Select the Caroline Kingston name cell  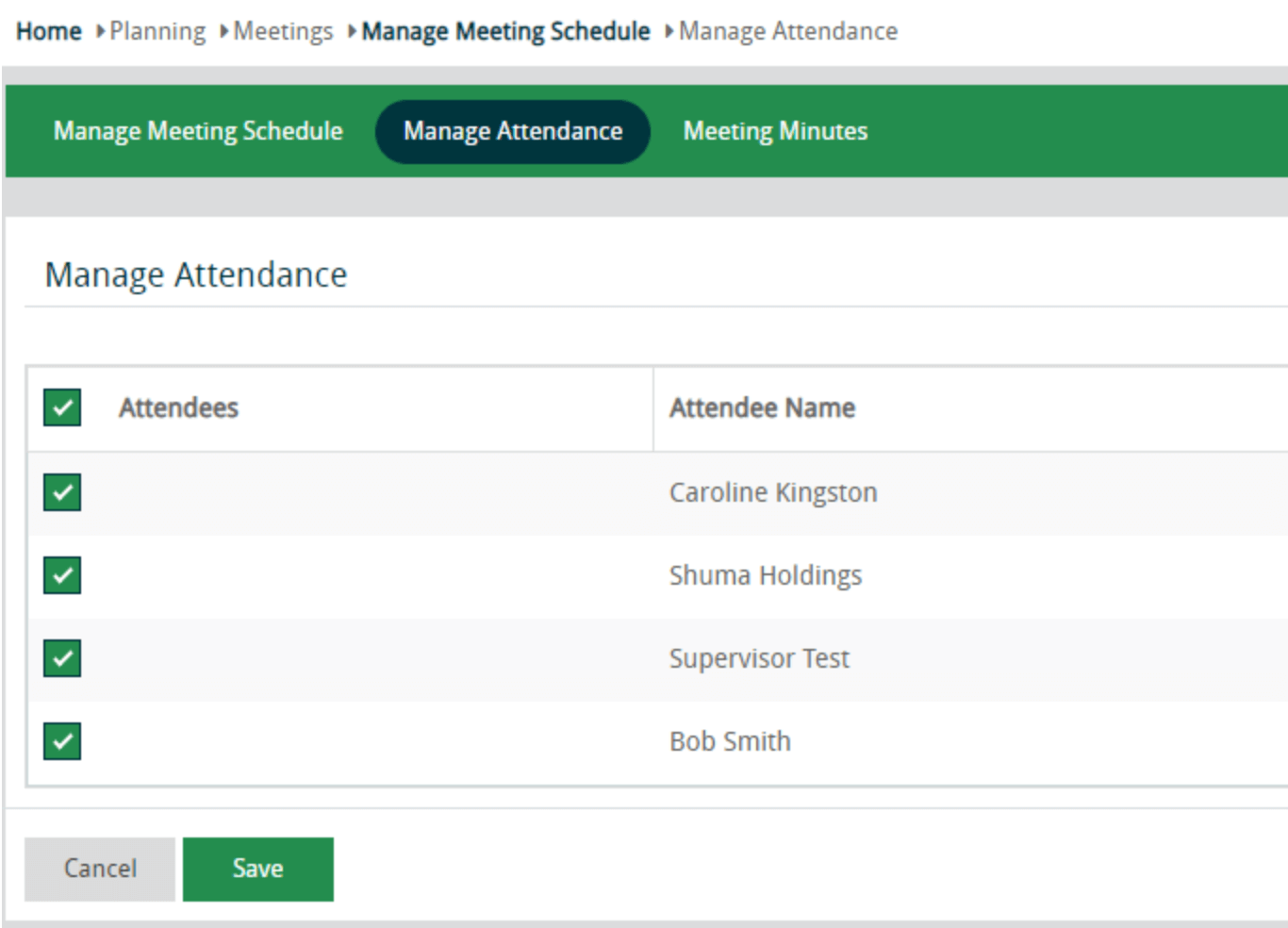click(x=773, y=492)
